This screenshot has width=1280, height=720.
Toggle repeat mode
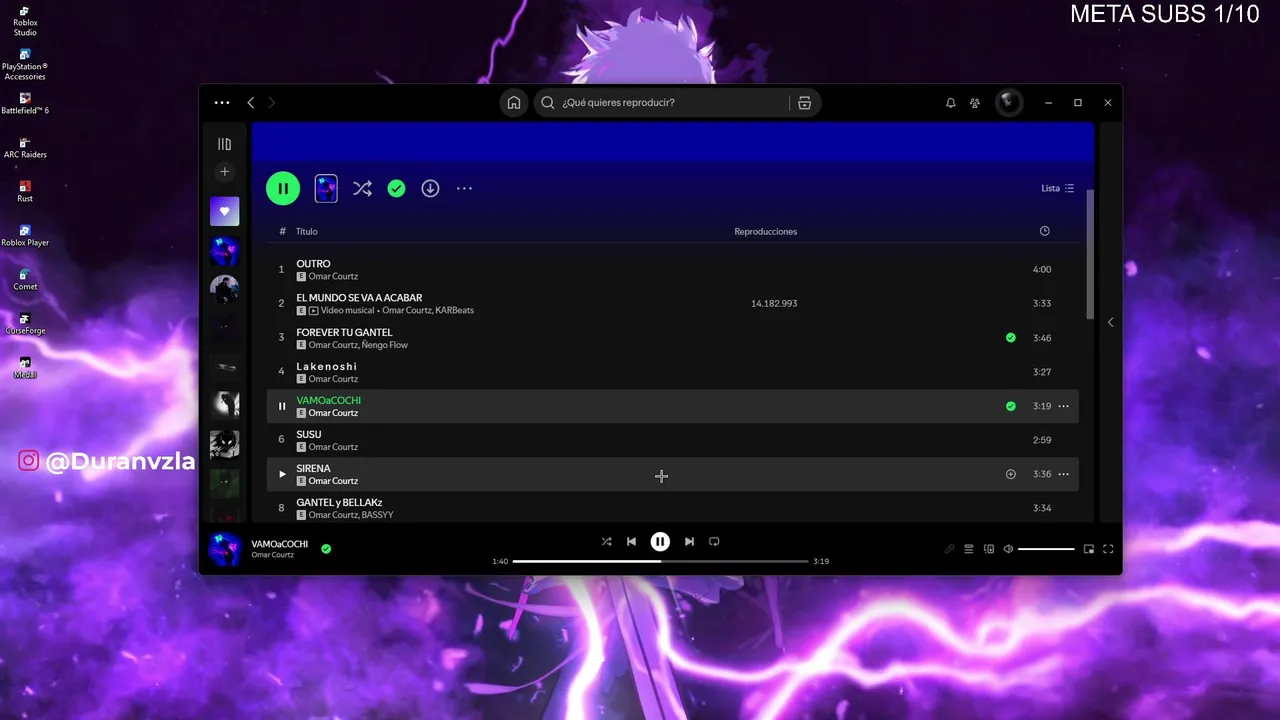[714, 541]
